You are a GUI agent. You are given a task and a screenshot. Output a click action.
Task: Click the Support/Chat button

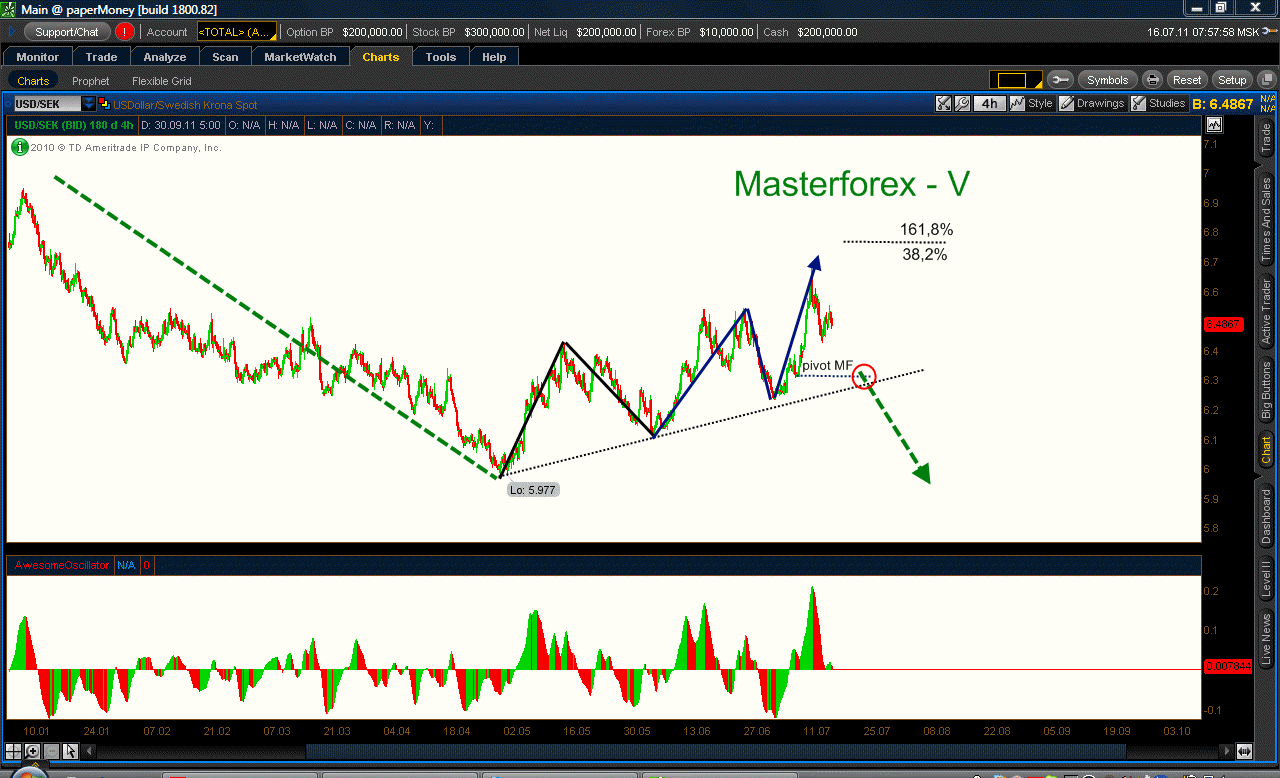68,32
